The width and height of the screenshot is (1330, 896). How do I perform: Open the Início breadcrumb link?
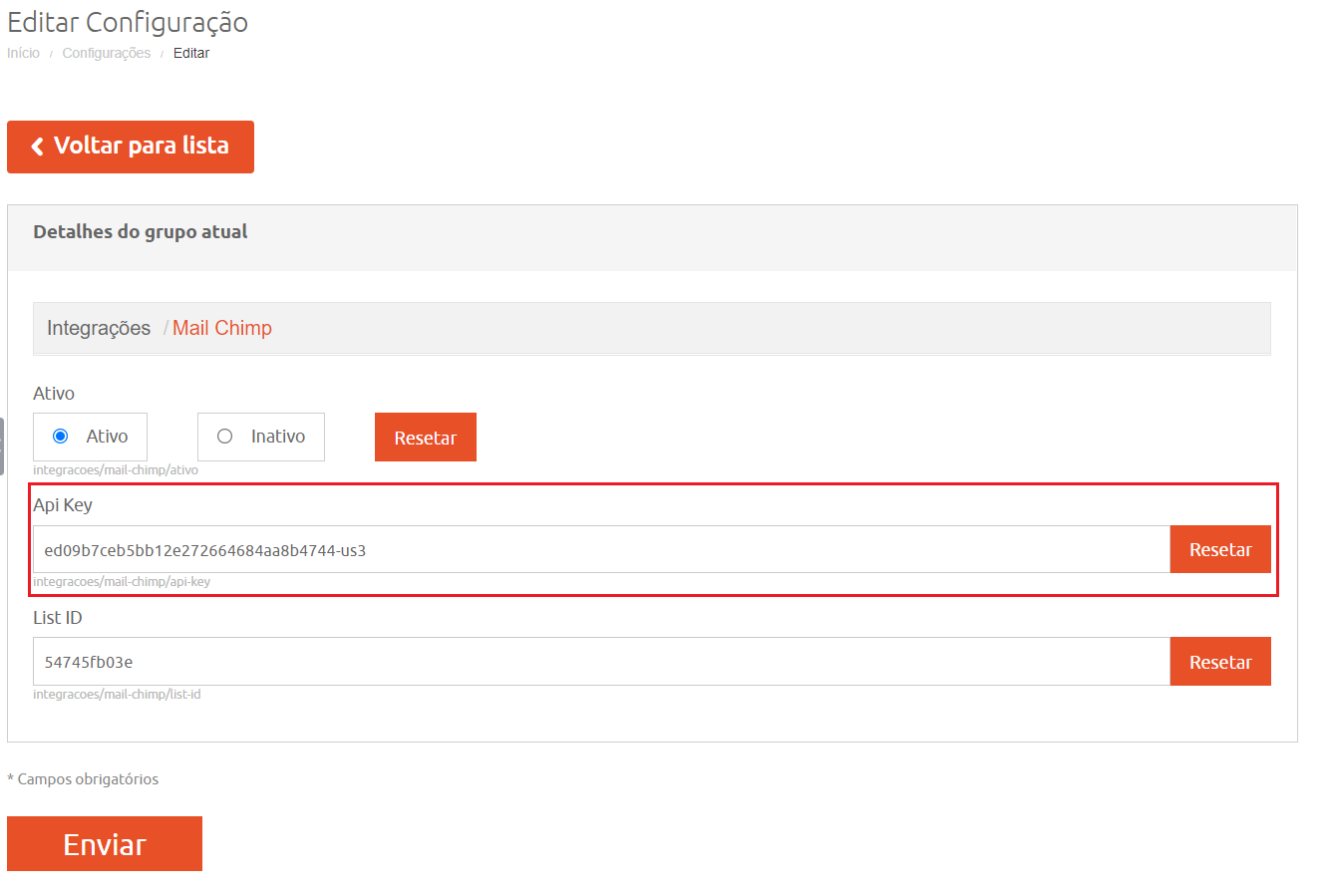click(23, 53)
